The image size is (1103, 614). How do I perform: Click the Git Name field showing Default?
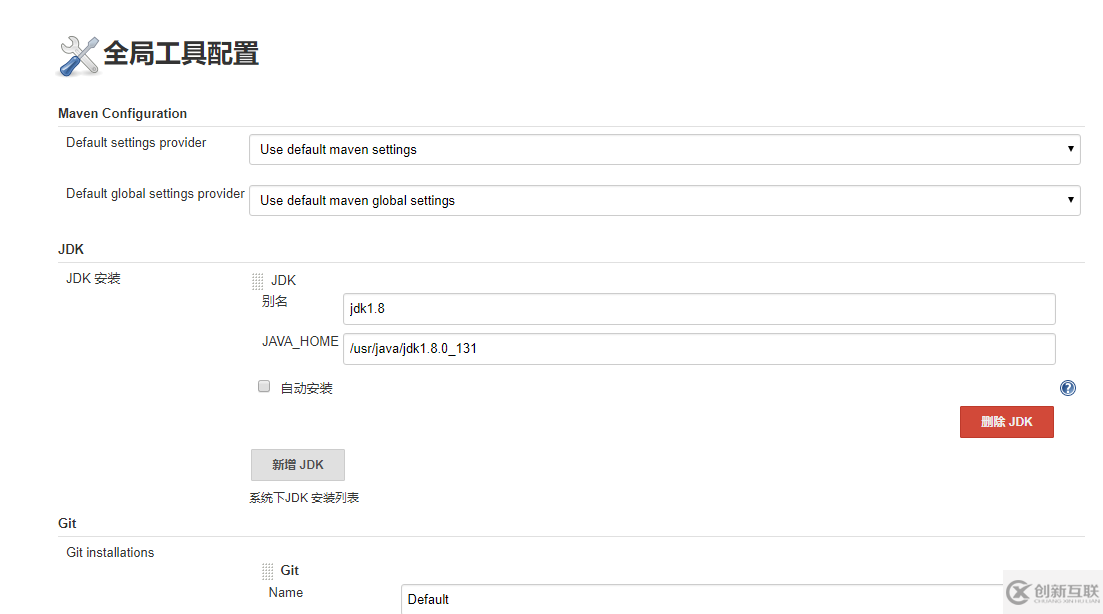click(x=700, y=599)
